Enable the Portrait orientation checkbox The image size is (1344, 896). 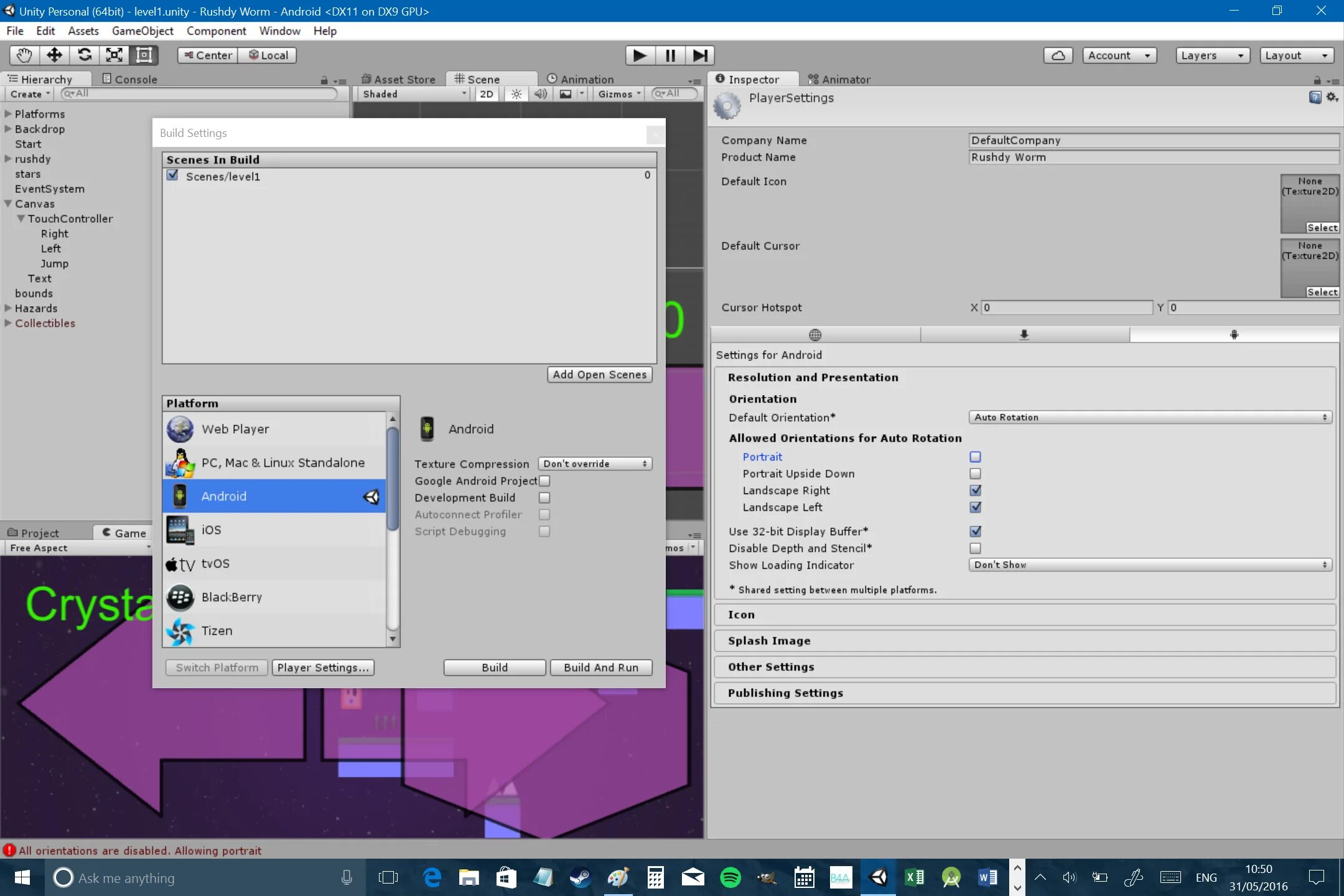pyautogui.click(x=975, y=457)
